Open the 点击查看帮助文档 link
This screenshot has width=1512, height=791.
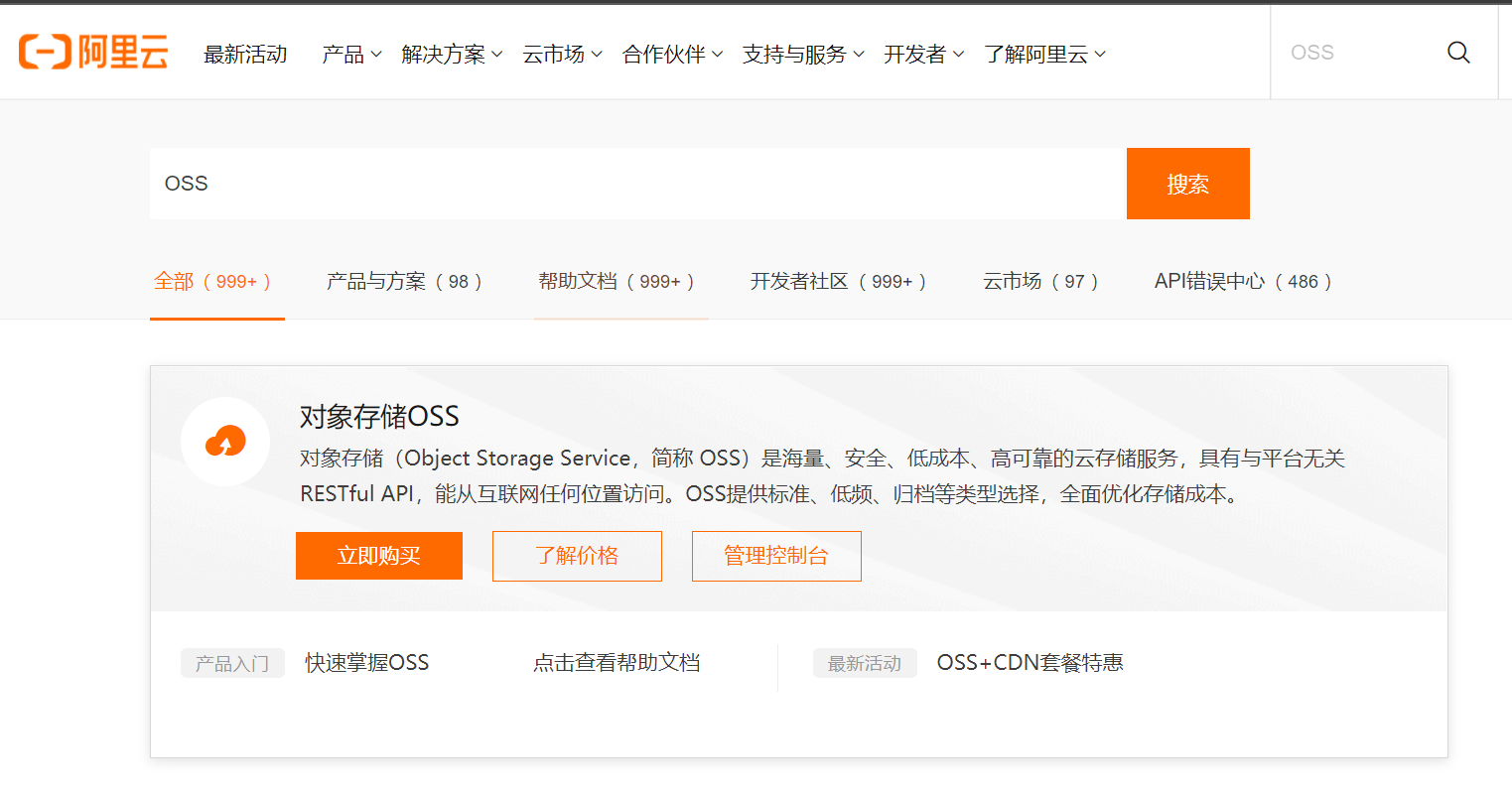[x=617, y=663]
